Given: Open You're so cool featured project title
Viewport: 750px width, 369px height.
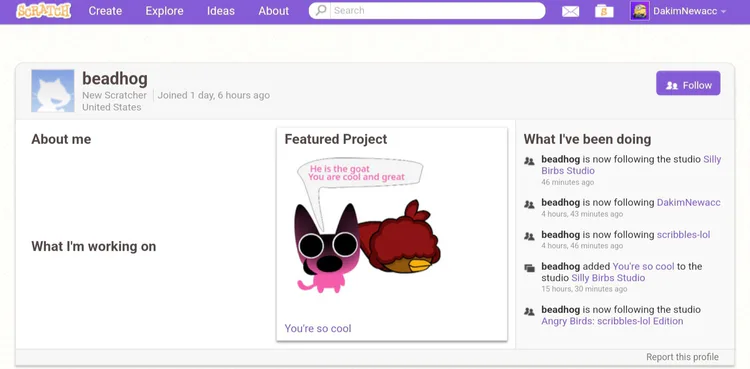Looking at the screenshot, I should [318, 328].
